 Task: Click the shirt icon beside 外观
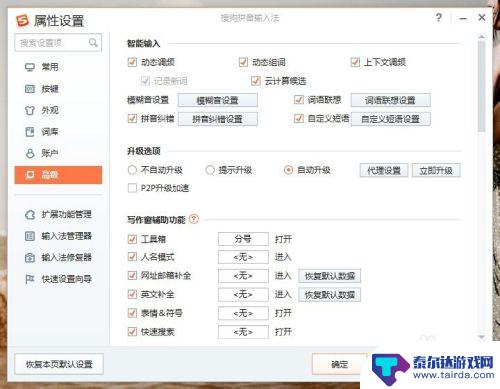[x=30, y=110]
